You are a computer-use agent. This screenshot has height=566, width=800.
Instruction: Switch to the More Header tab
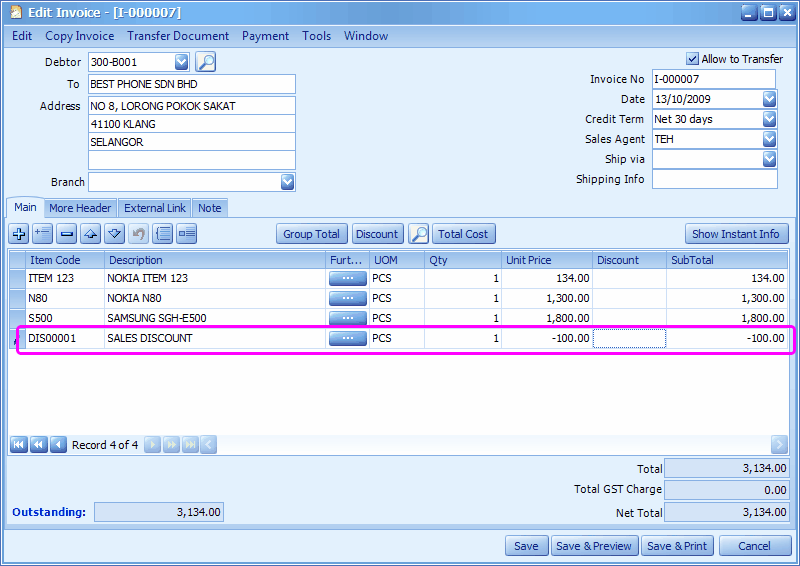click(80, 208)
